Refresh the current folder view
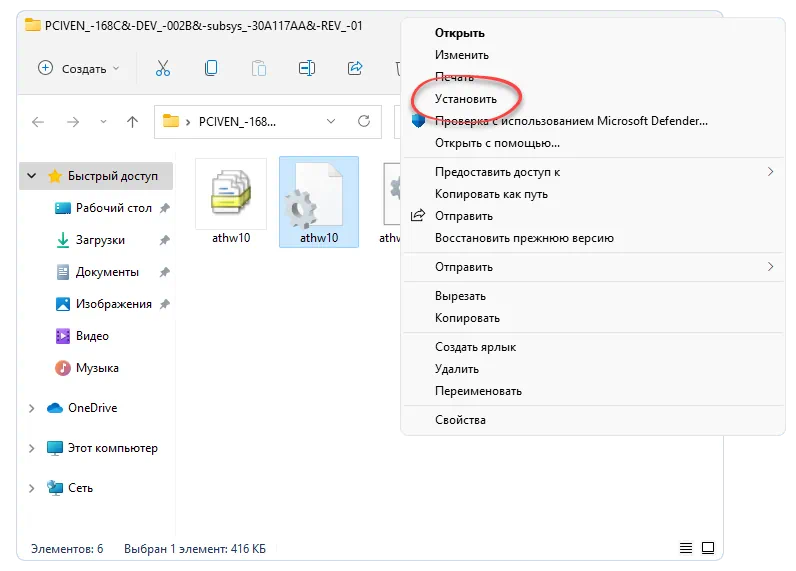Viewport: 796px width, 571px height. point(364,121)
